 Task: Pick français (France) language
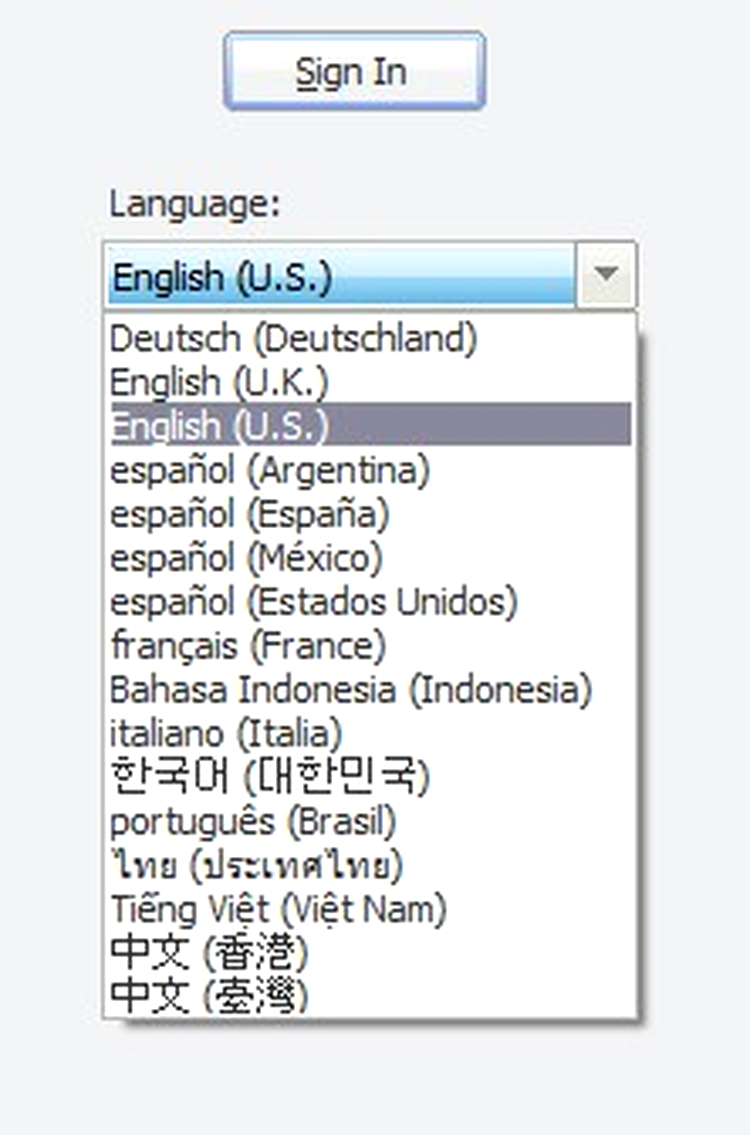point(370,645)
